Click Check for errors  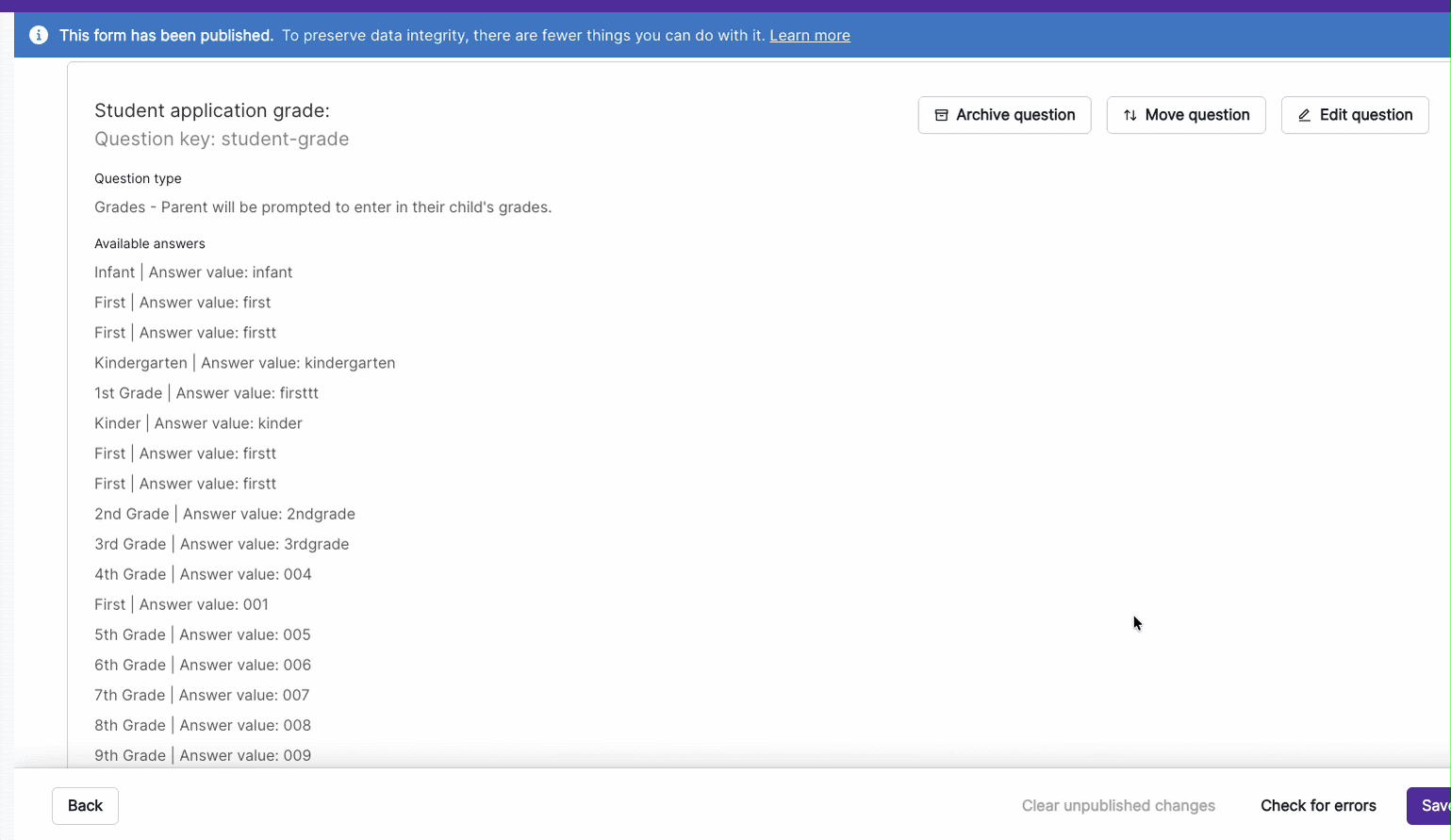pos(1318,806)
